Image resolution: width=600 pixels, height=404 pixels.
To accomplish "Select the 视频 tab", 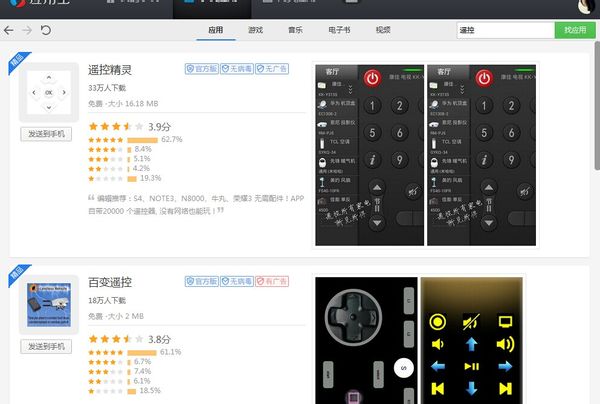I will 383,30.
